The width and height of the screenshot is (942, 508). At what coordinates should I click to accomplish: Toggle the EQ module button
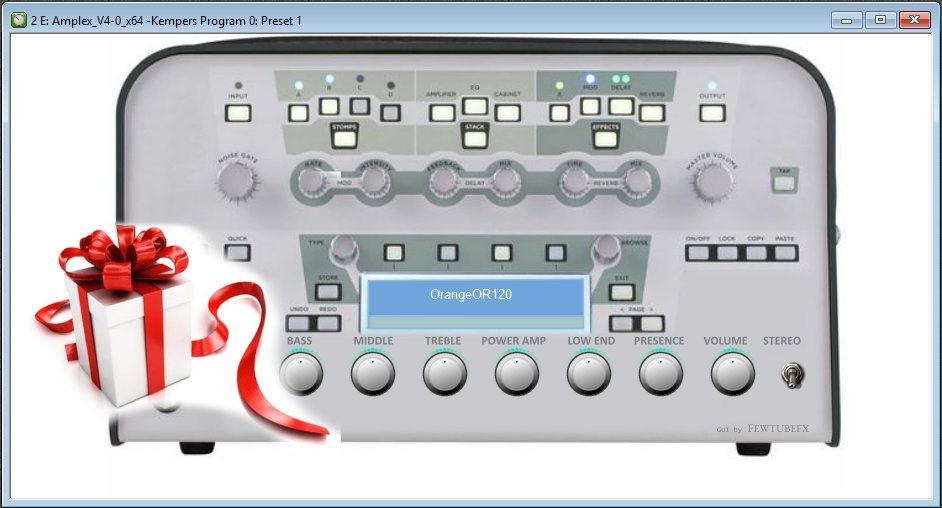click(x=475, y=106)
